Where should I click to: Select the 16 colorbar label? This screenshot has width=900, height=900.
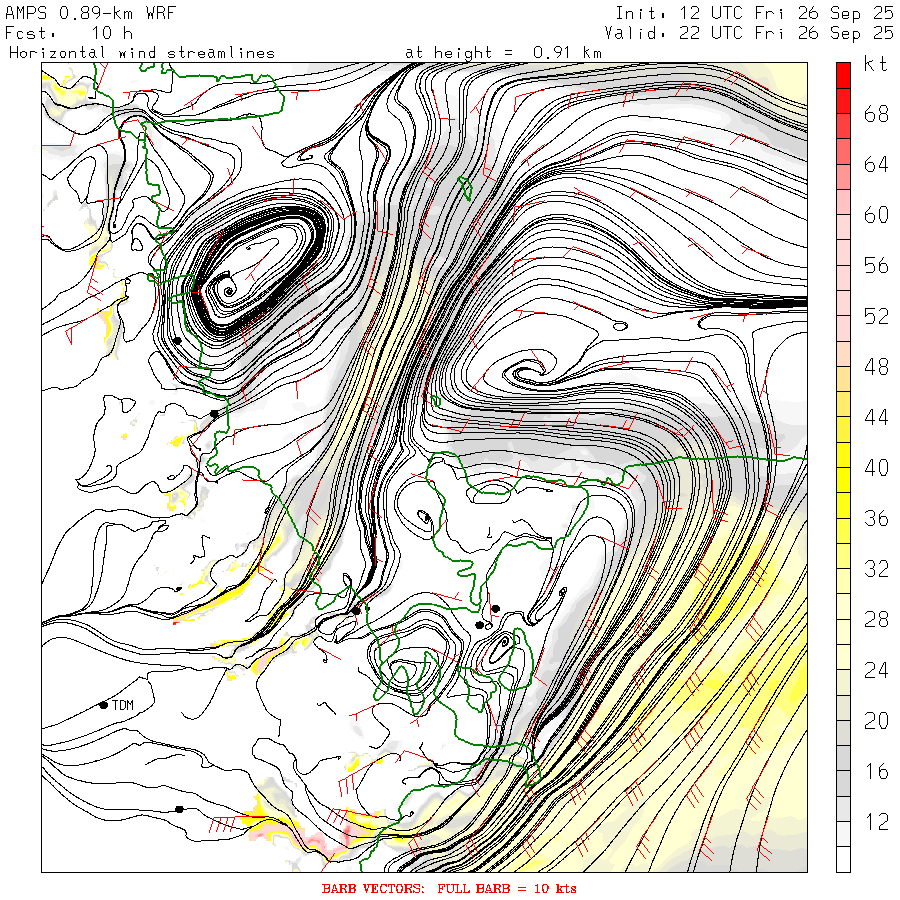tap(876, 771)
